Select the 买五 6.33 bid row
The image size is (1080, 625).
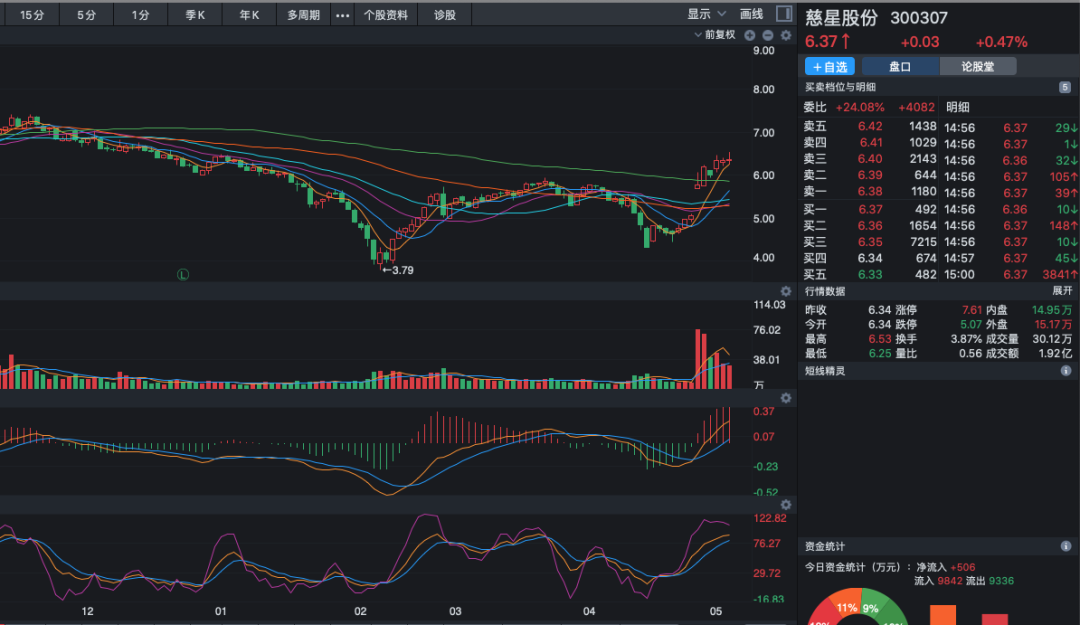point(870,274)
